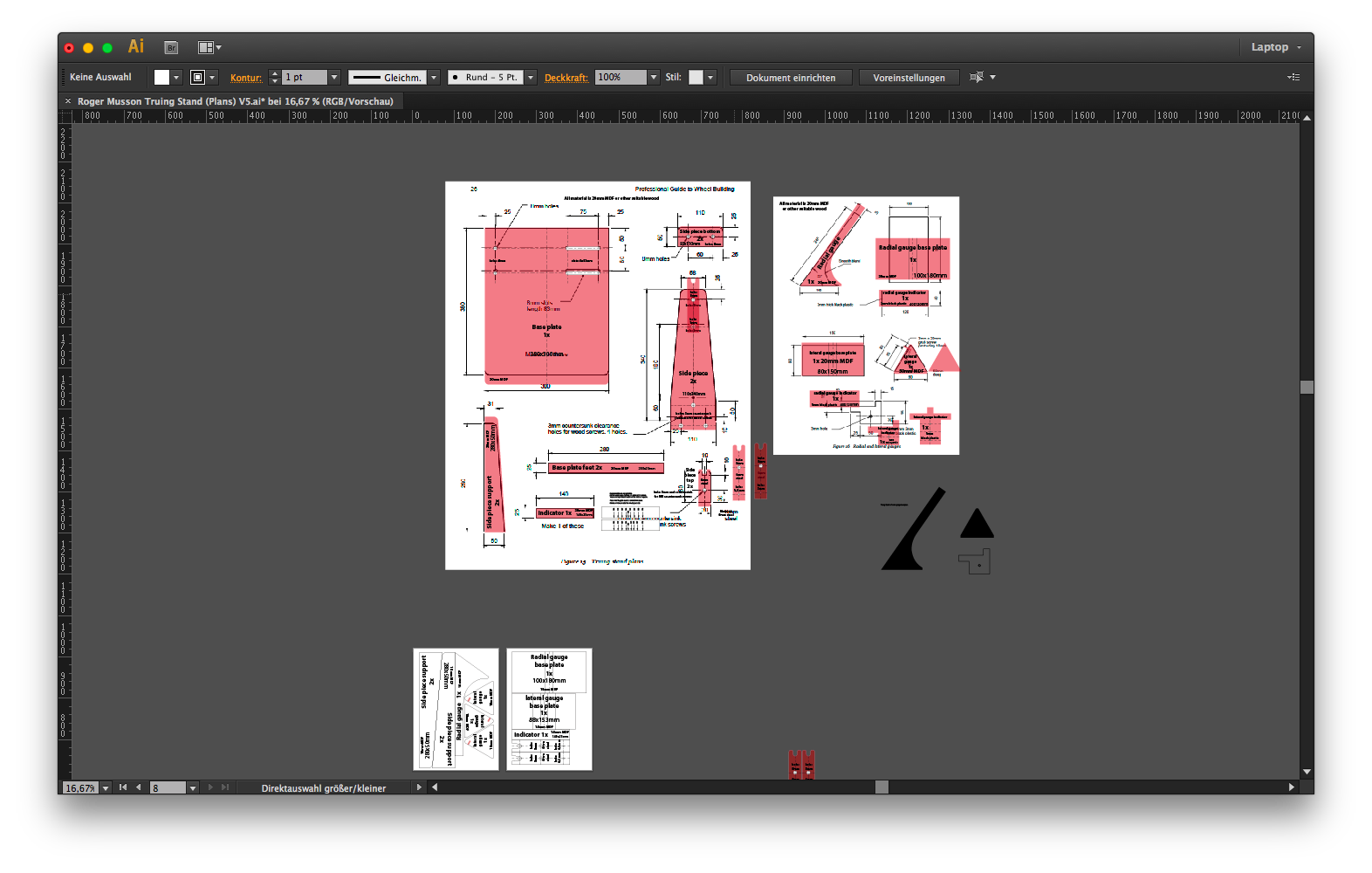Go to the first artboard
Screen dimensions: 1372x873
click(123, 787)
